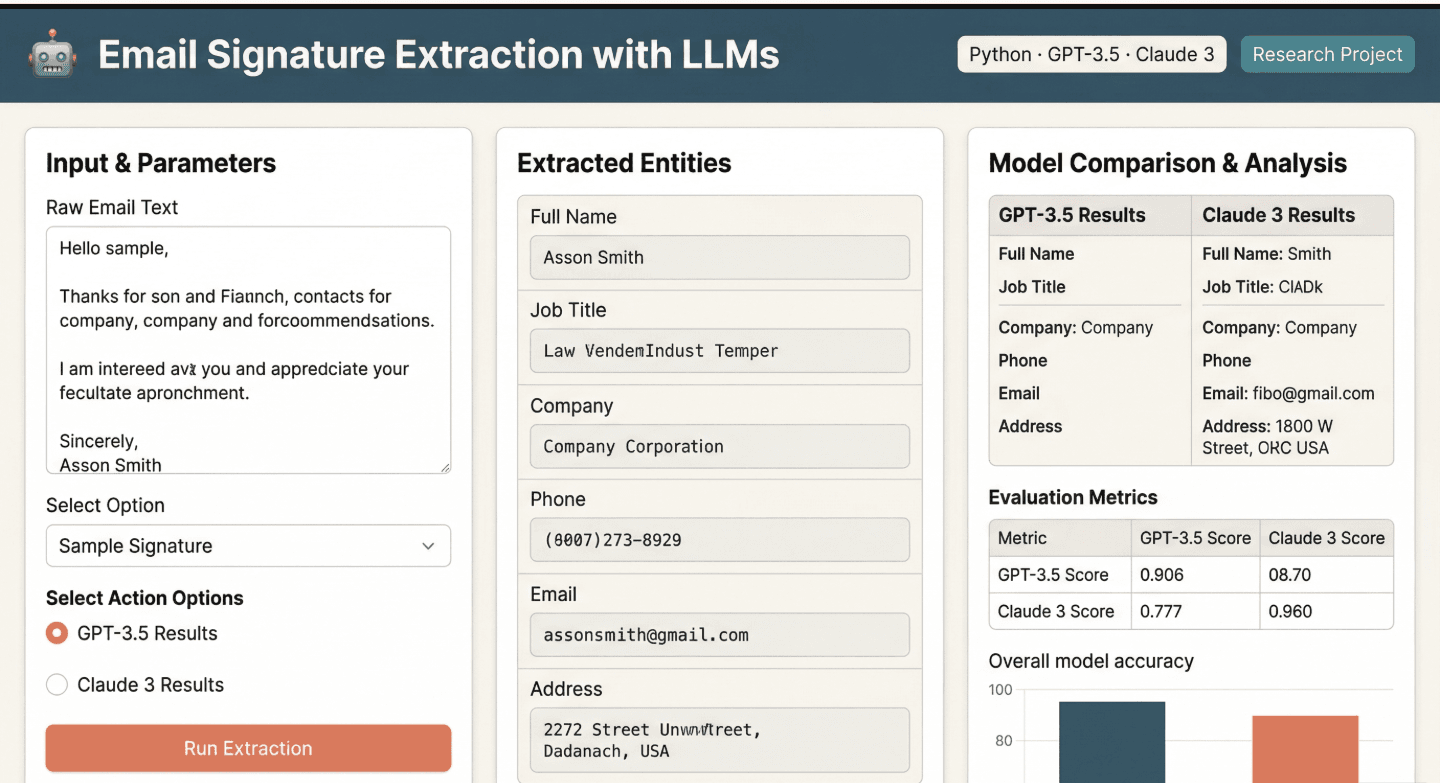Image resolution: width=1440 pixels, height=783 pixels.
Task: Select the Company Corporation field
Action: 719,446
